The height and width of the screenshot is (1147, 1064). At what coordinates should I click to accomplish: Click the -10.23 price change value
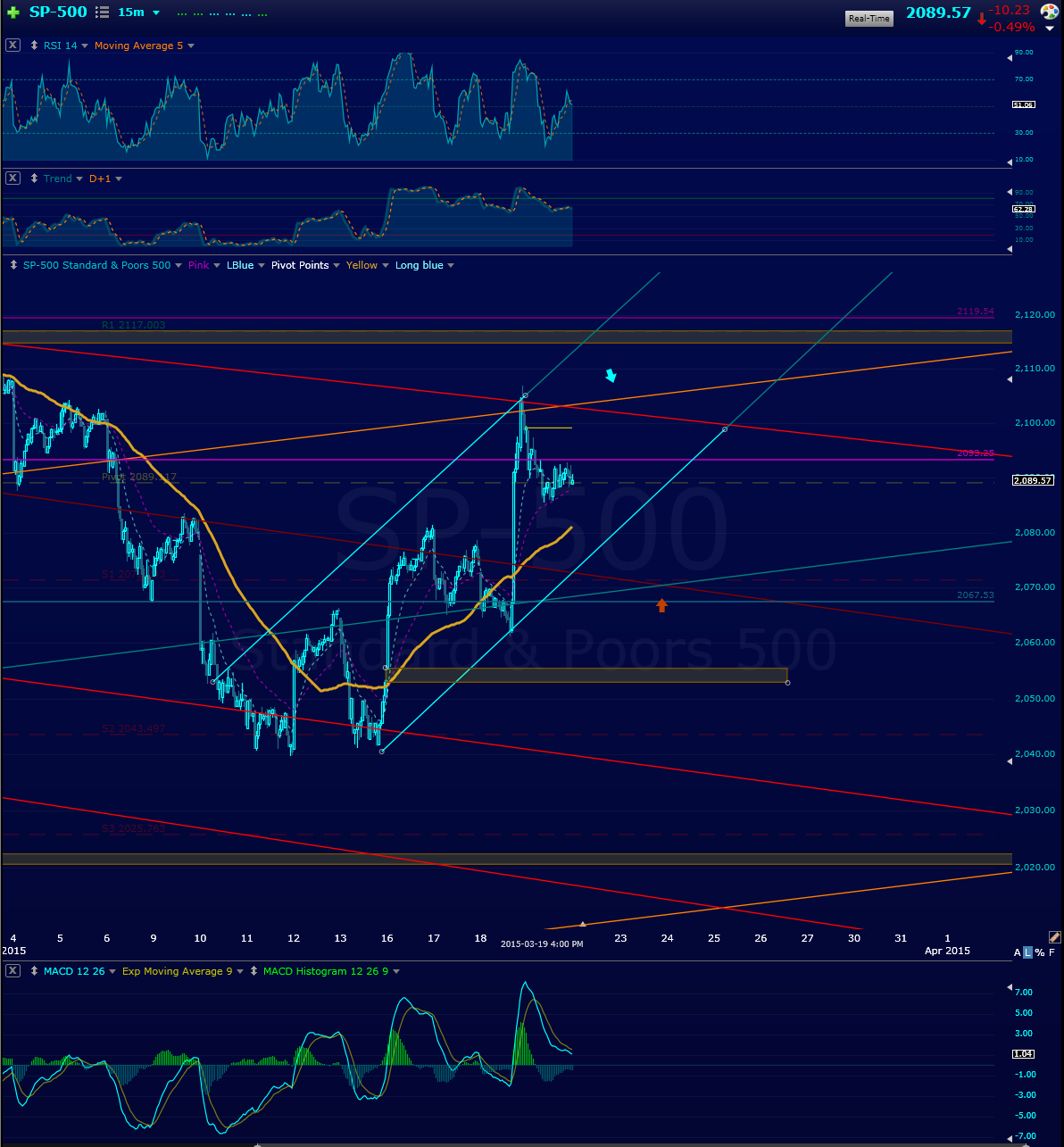coord(1010,10)
